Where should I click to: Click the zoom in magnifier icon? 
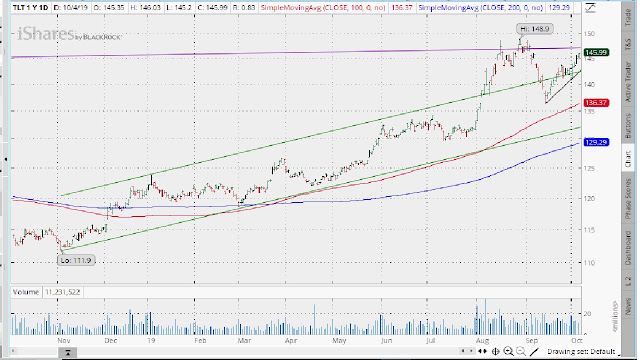[508, 351]
